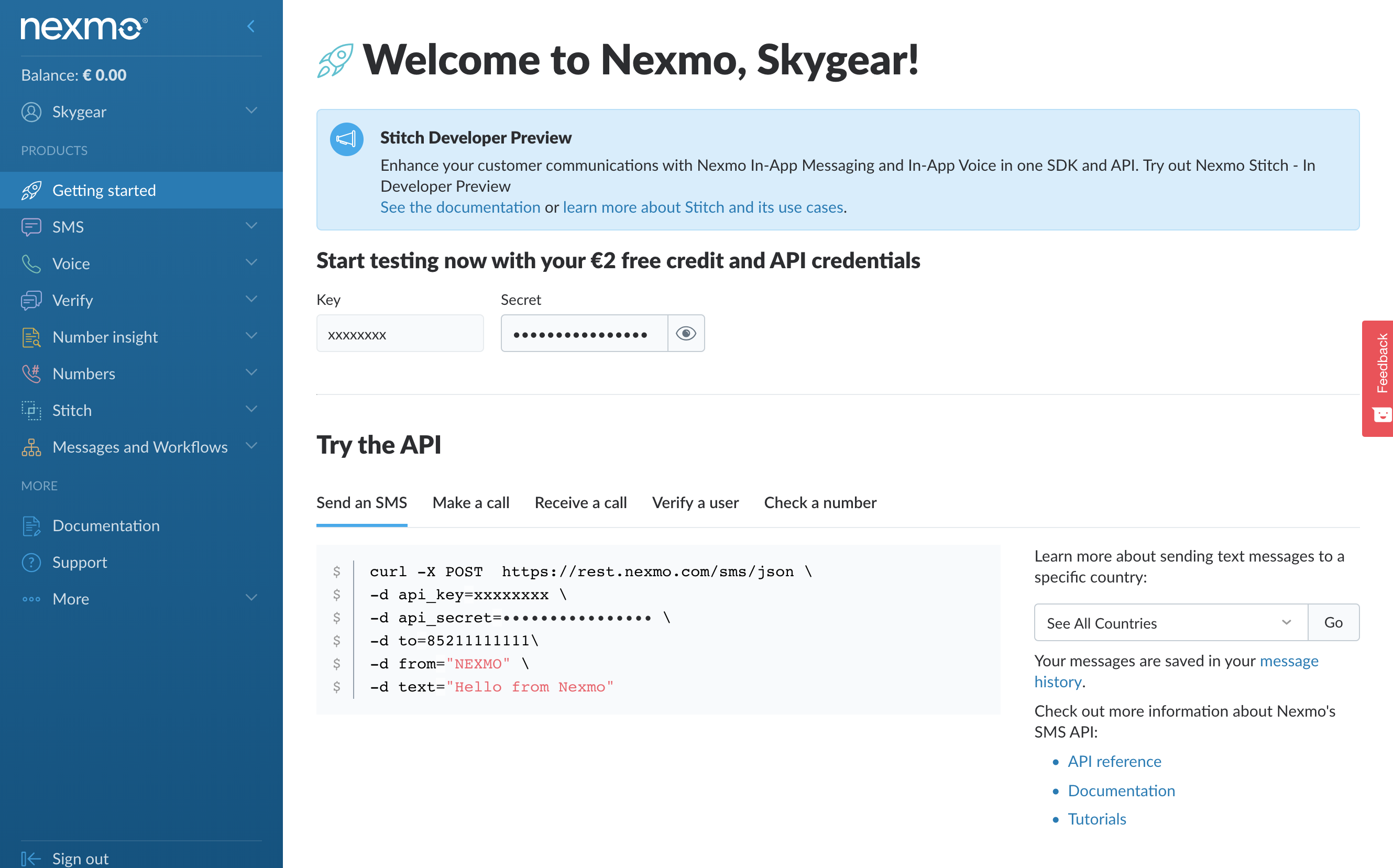Click the Key input field
Viewport: 1393px width, 868px height.
click(400, 333)
